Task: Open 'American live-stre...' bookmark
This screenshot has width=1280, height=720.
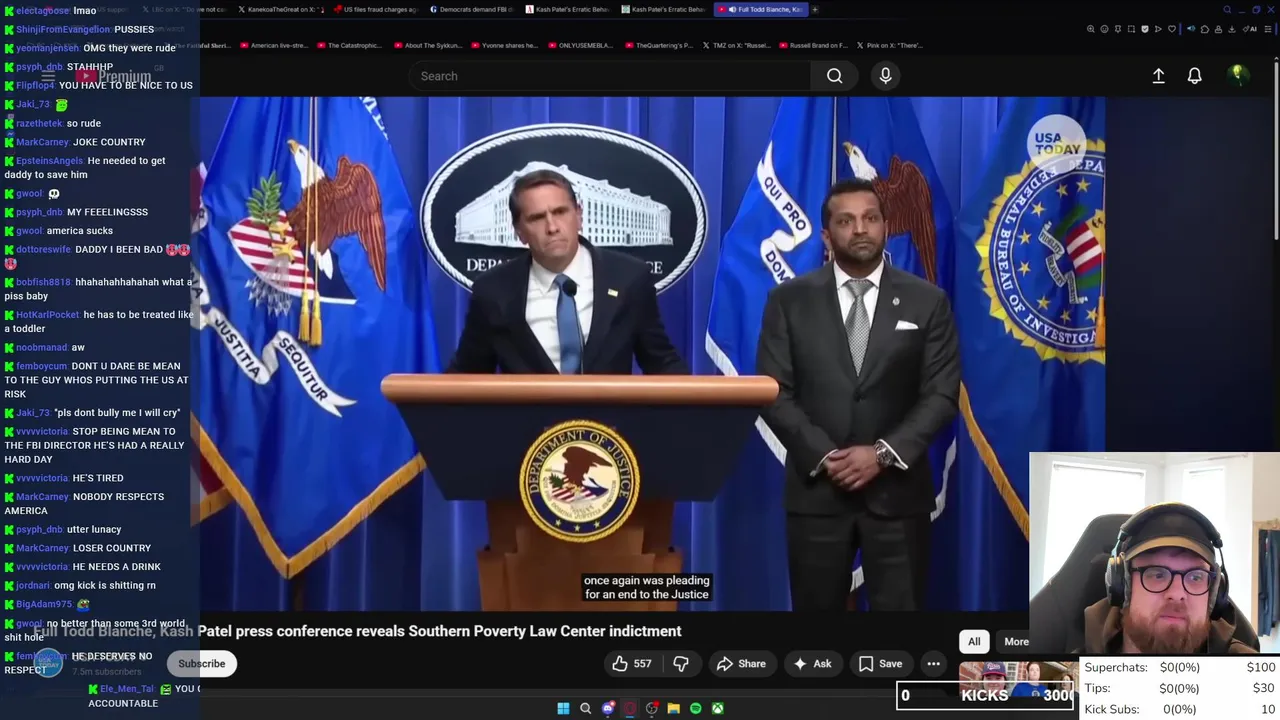Action: 274,45
